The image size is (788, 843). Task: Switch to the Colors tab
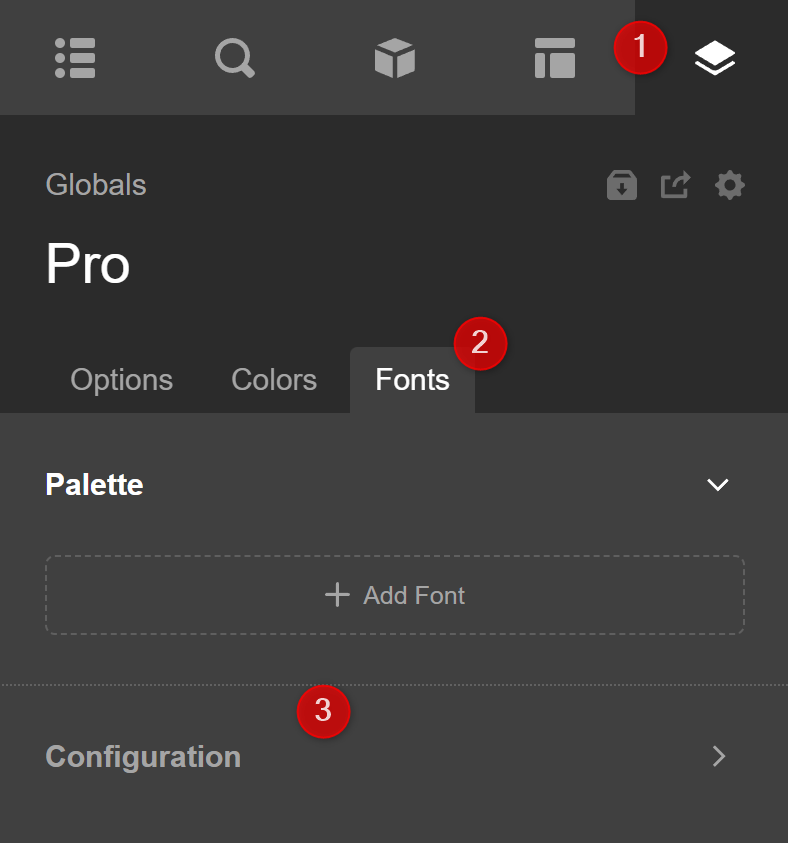273,380
